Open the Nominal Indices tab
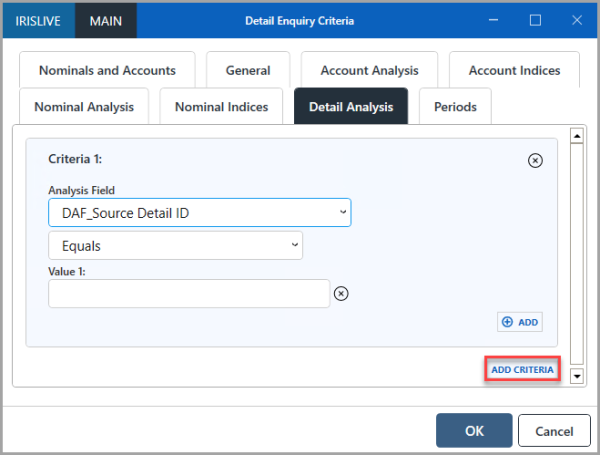Viewport: 600px width, 455px height. (221, 106)
